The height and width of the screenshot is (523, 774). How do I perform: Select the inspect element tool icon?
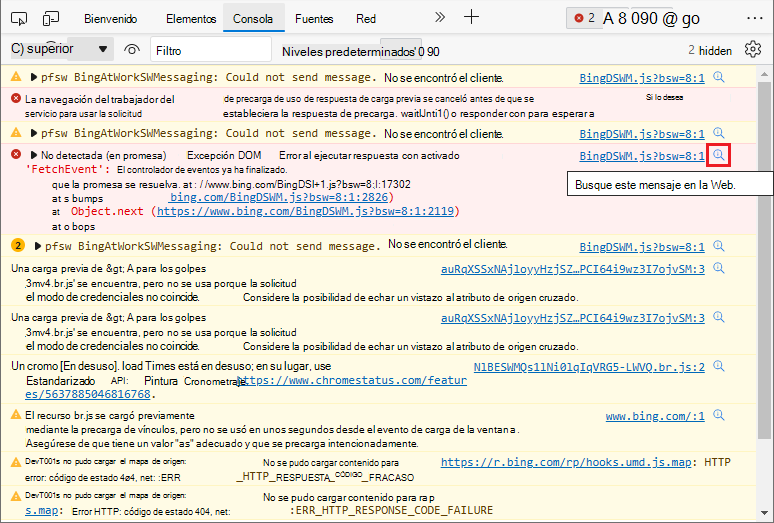[x=19, y=19]
